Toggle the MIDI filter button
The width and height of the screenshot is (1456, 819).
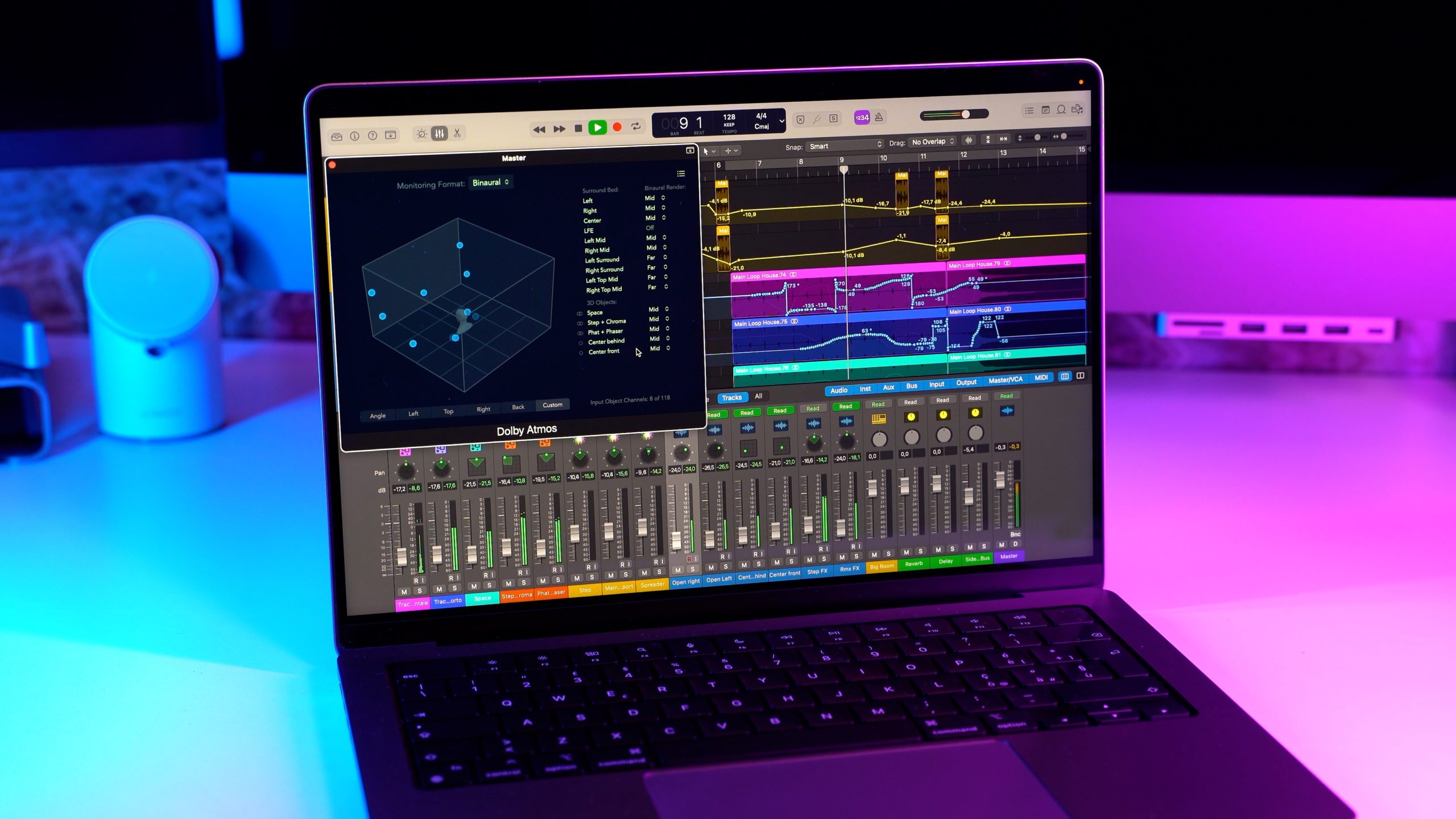tap(1041, 378)
